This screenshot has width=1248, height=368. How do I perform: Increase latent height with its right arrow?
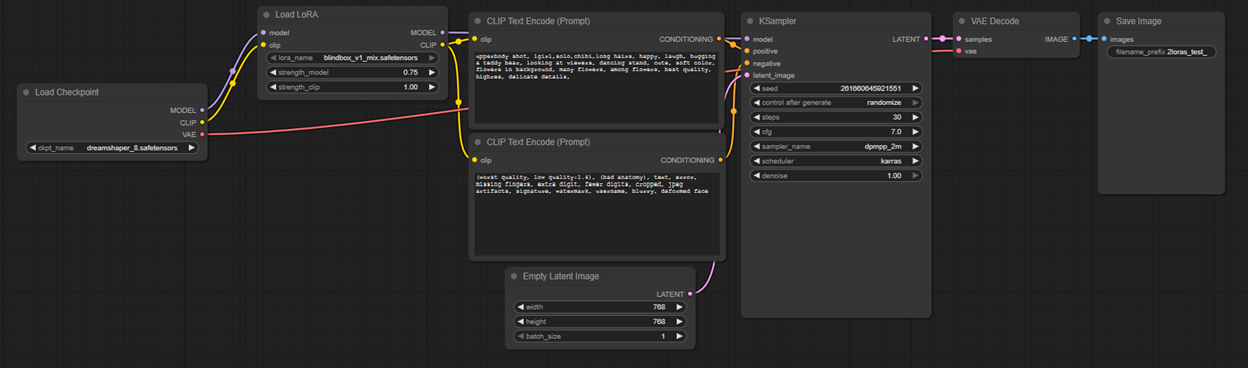click(679, 322)
